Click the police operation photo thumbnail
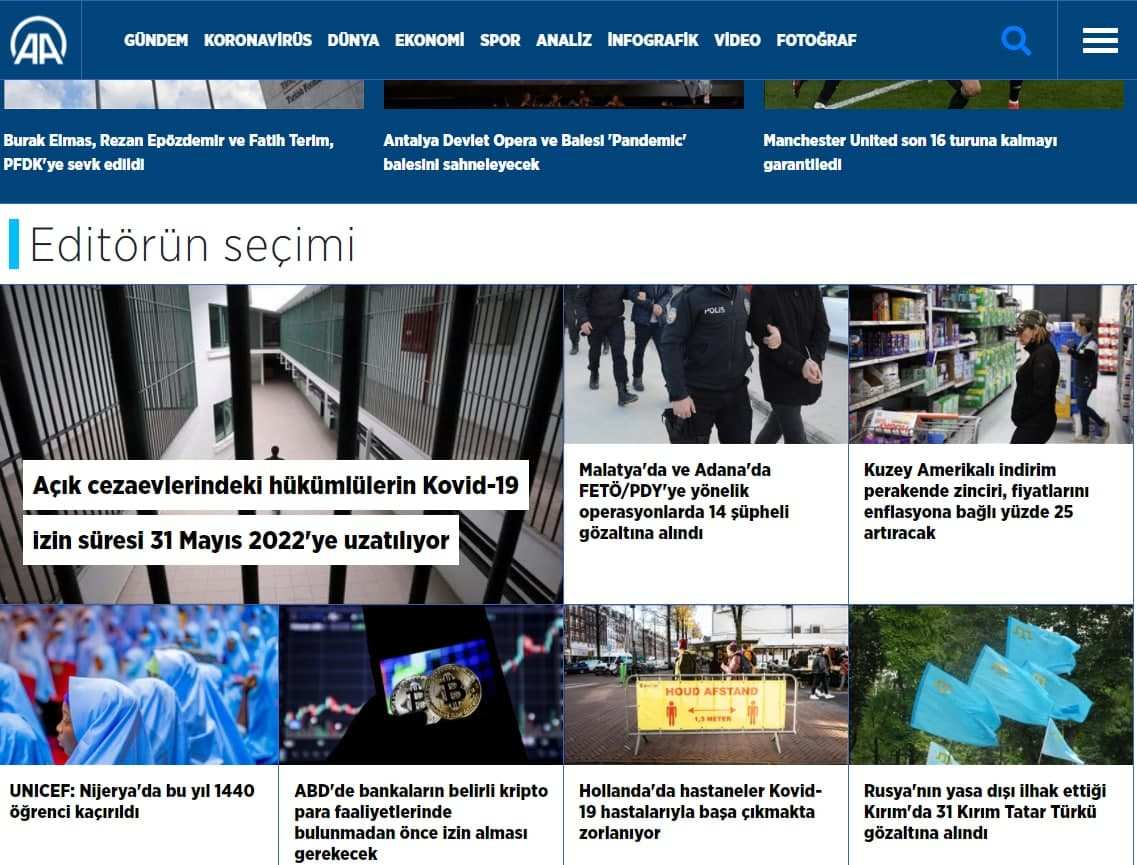Image resolution: width=1137 pixels, height=865 pixels. click(x=705, y=364)
